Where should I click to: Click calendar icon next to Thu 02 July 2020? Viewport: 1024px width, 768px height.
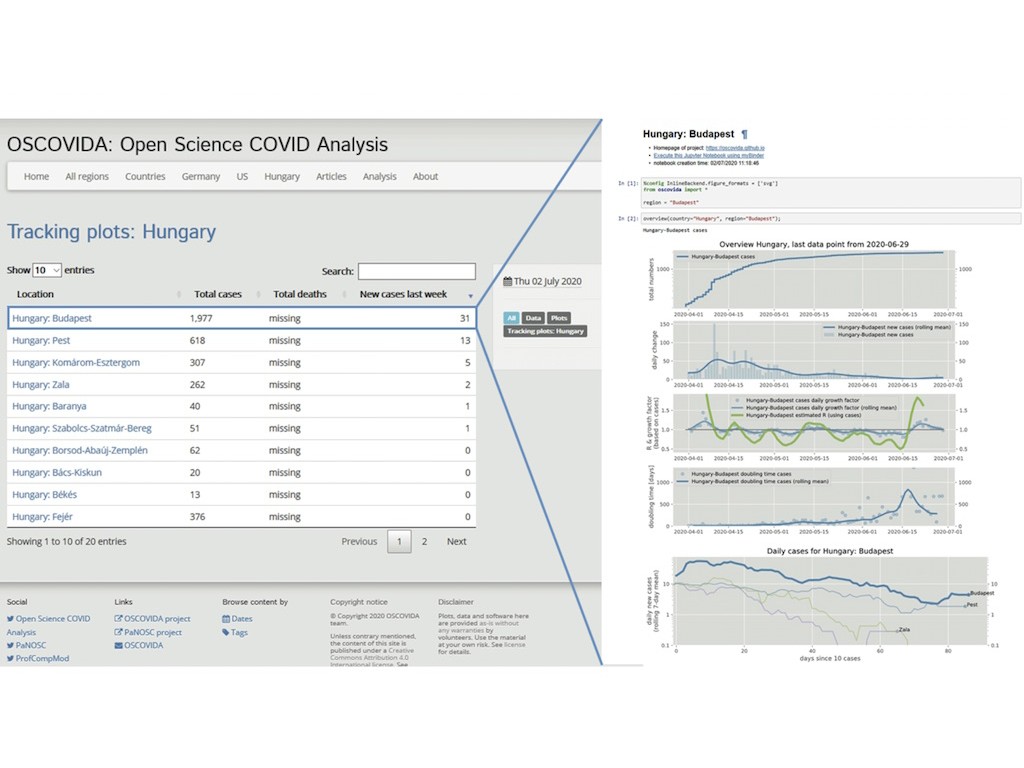(x=507, y=282)
